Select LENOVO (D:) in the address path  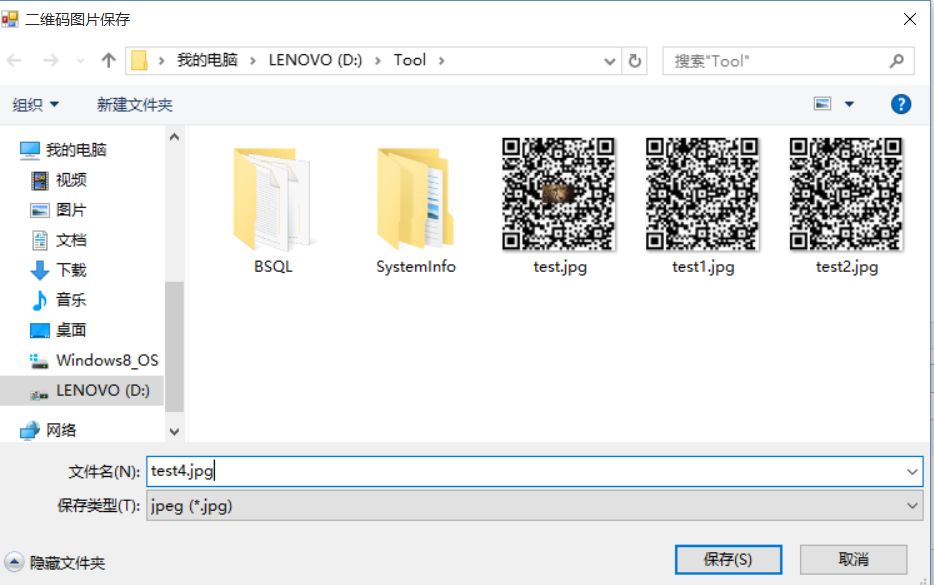click(315, 60)
